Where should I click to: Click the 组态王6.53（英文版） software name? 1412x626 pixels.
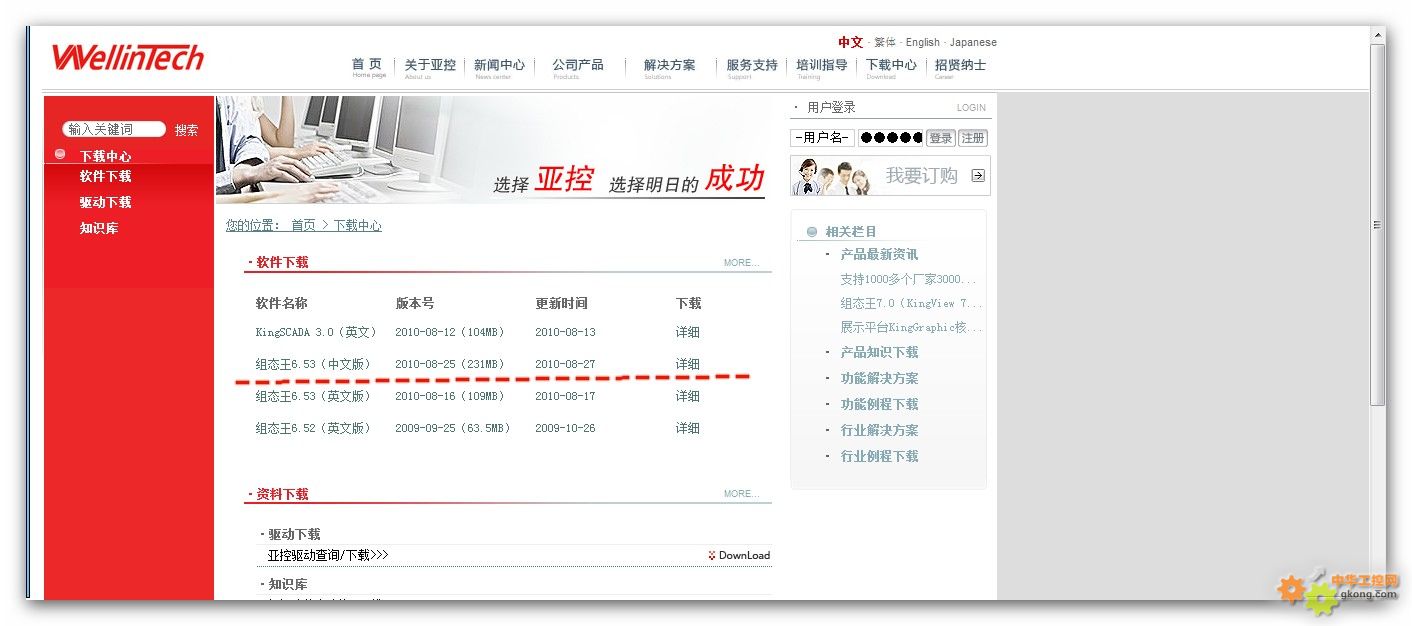[x=313, y=396]
